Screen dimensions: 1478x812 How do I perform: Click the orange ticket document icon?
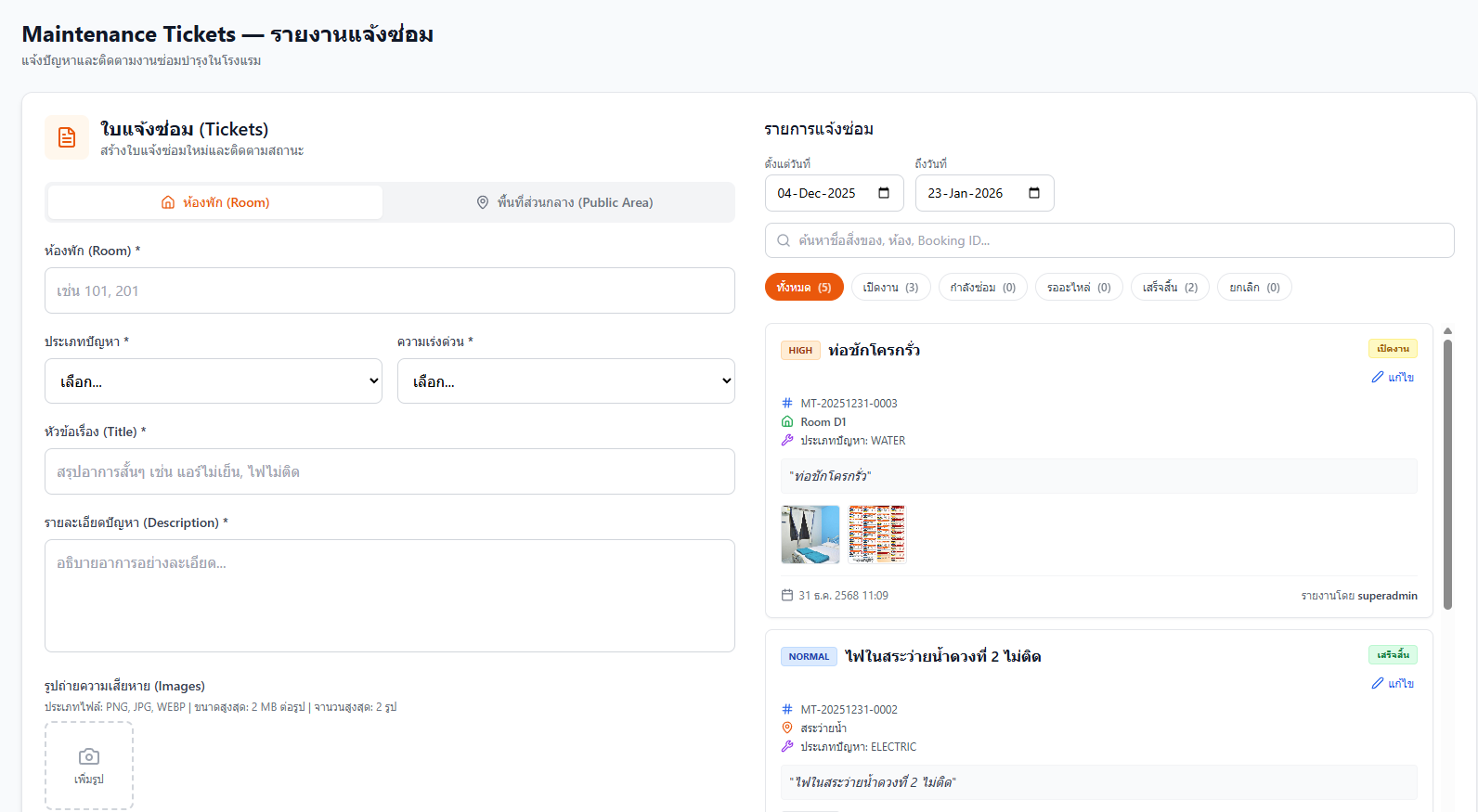(x=67, y=137)
